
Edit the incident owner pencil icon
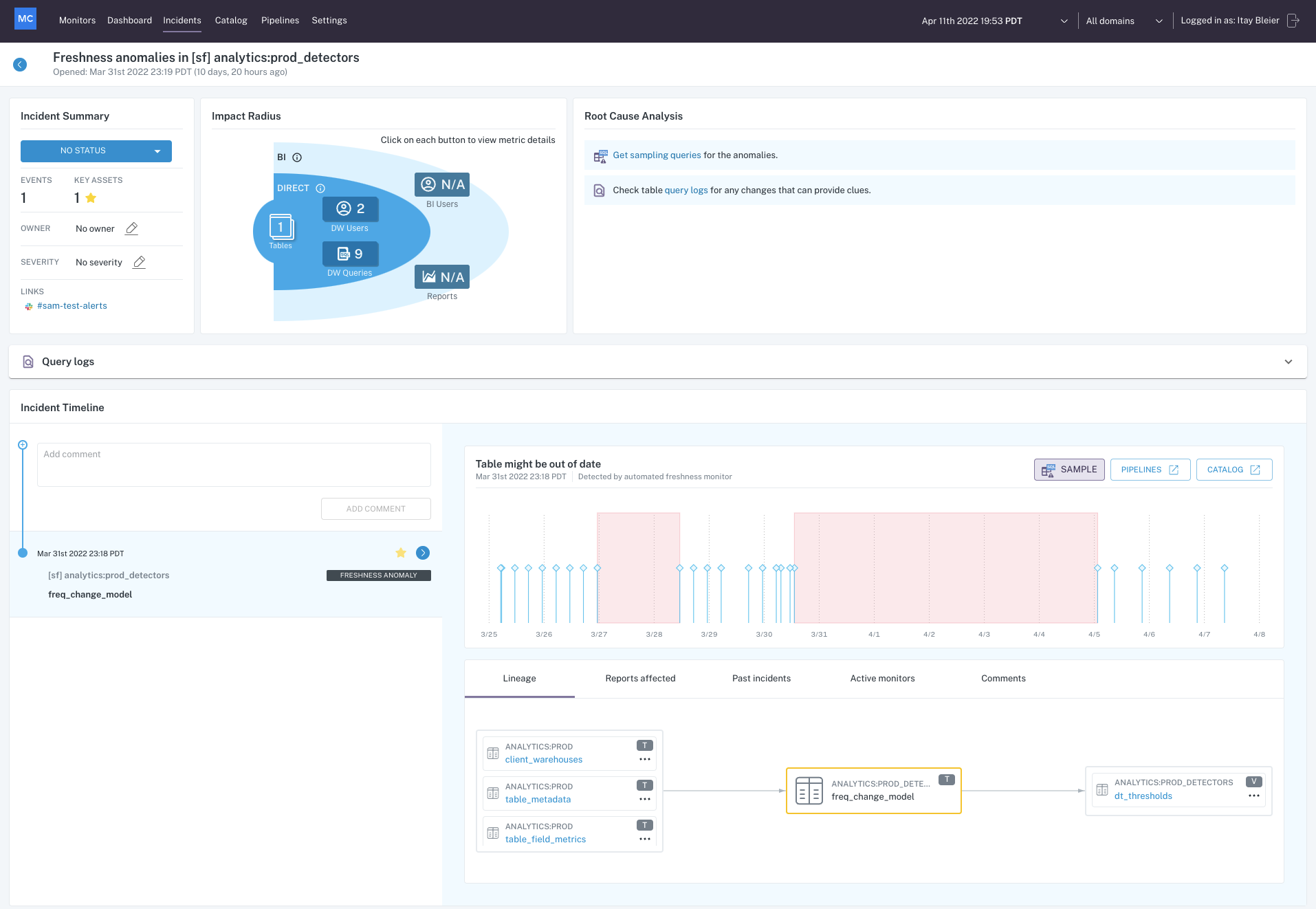131,228
